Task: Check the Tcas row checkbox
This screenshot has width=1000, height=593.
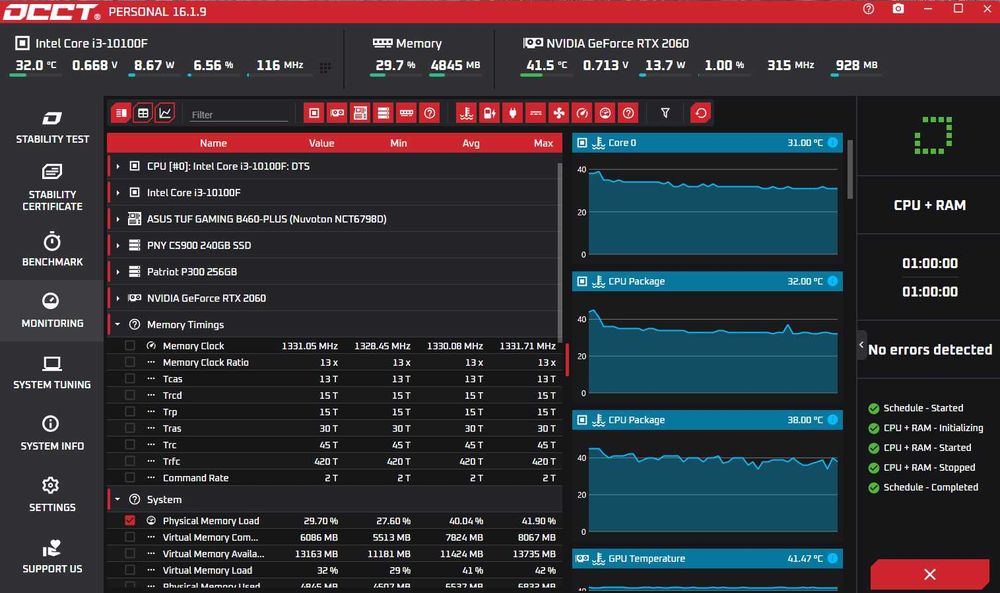Action: click(130, 379)
